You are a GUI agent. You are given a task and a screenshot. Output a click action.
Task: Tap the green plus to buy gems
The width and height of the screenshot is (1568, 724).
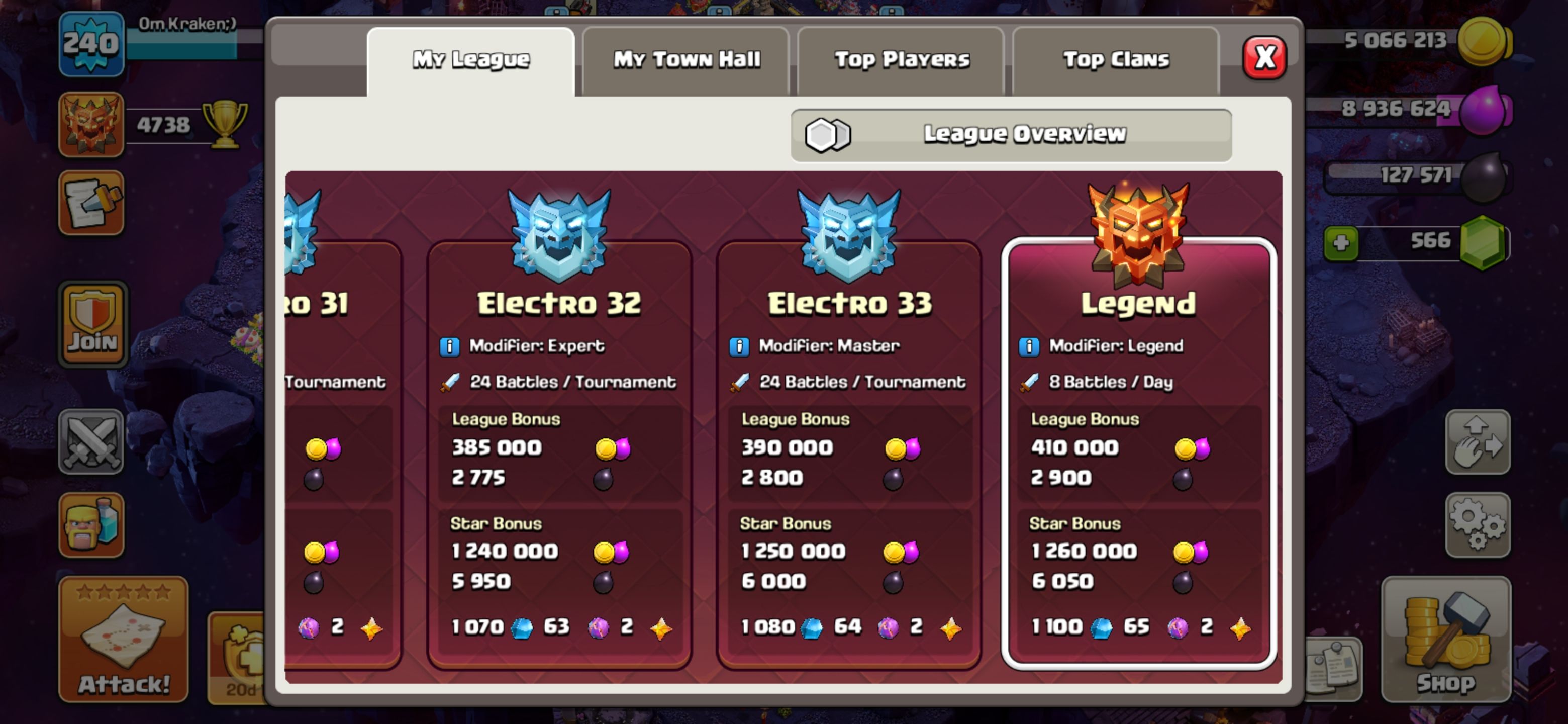[1341, 243]
